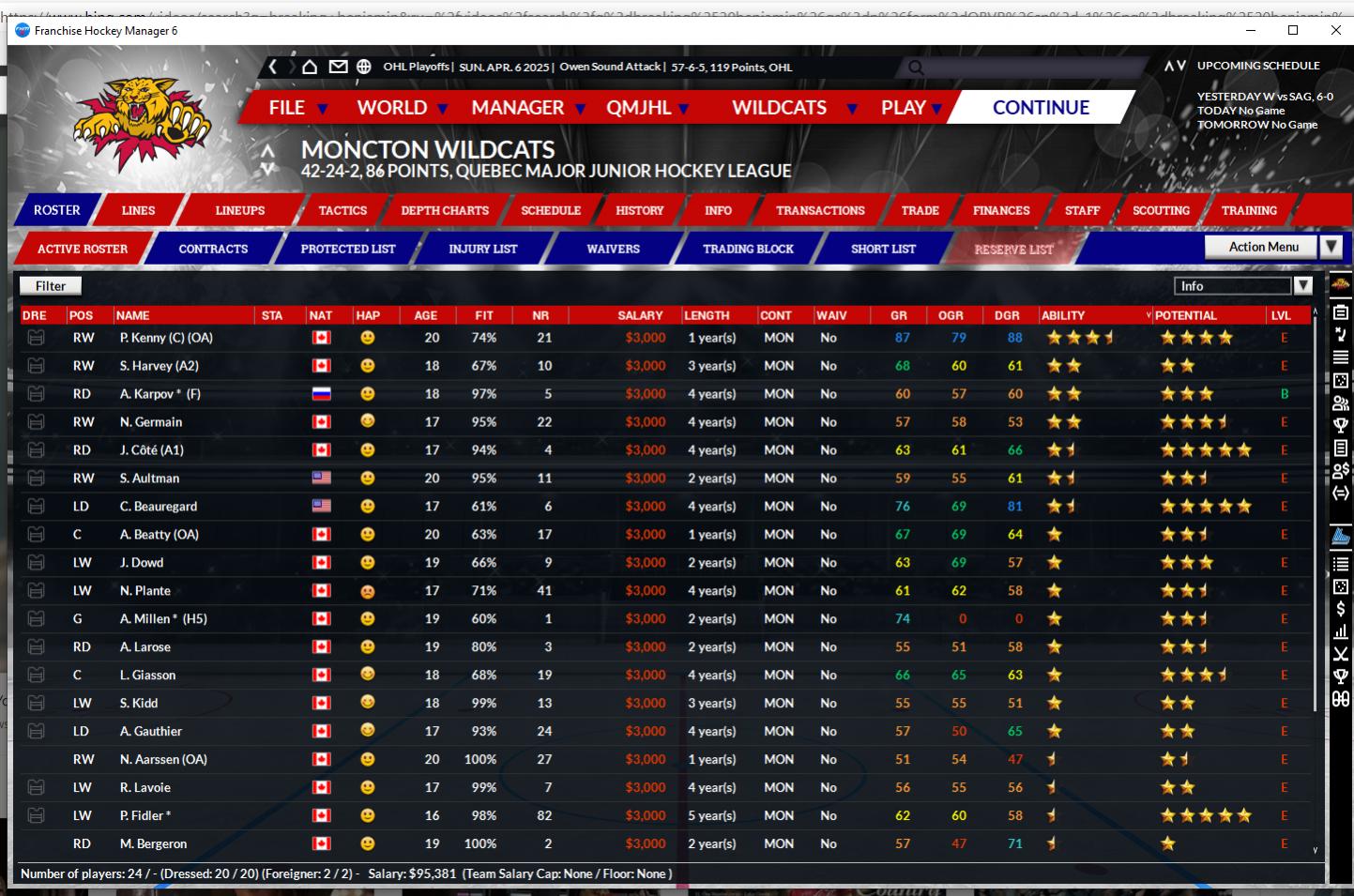Screen dimensions: 1354x896
Task: Select player M. Bergeron
Action: tap(153, 844)
